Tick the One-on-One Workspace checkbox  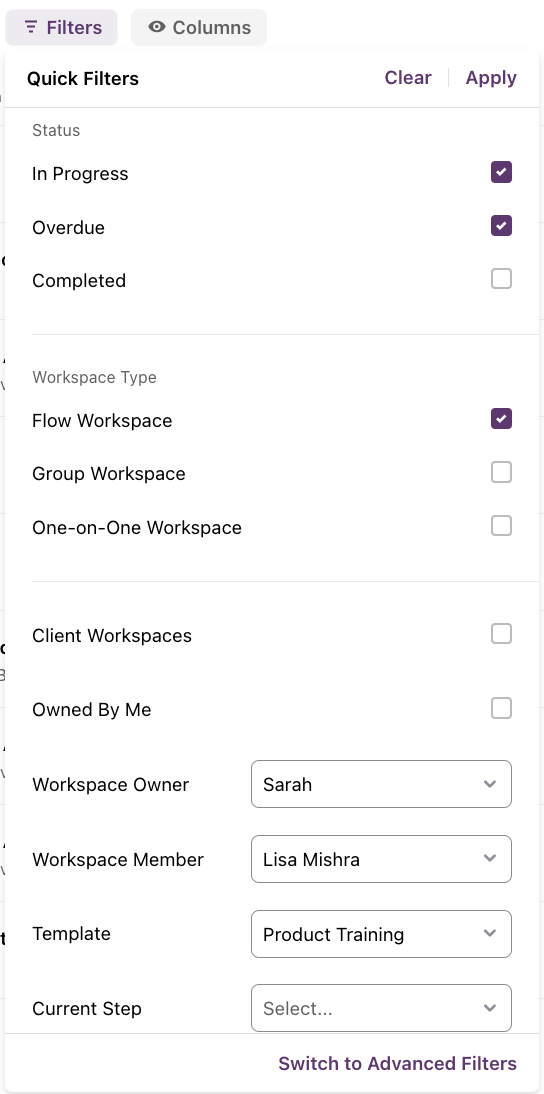(x=501, y=525)
